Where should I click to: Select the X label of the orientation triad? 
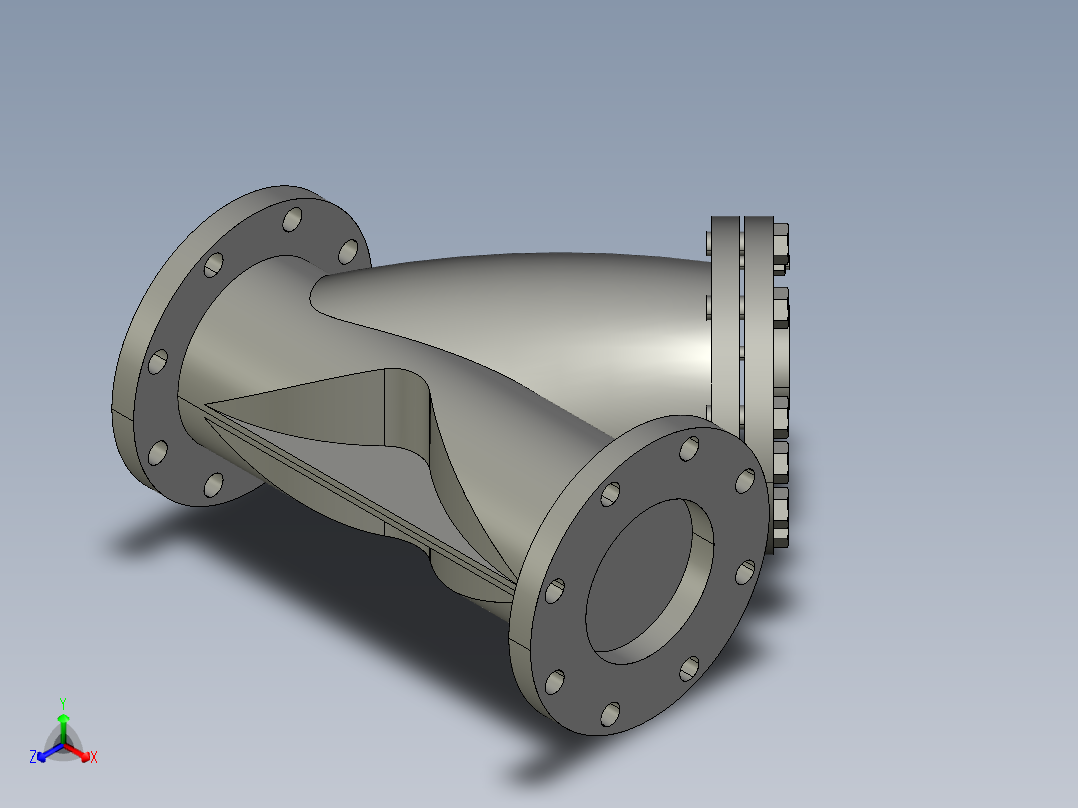94,757
